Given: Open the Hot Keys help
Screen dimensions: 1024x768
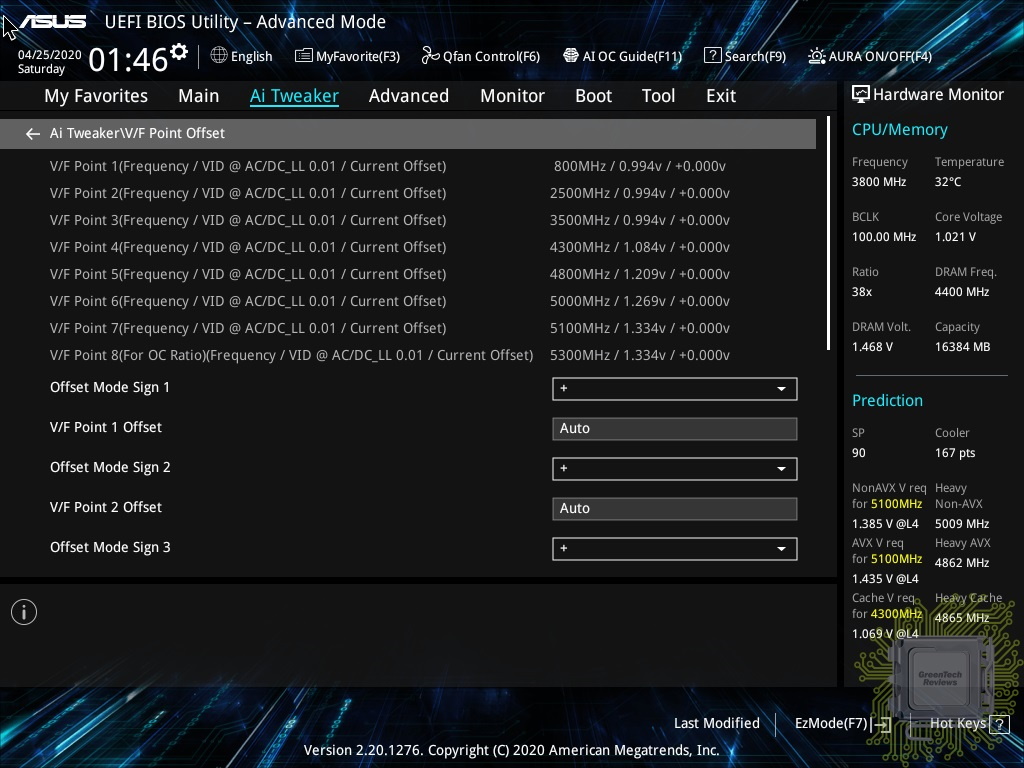Looking at the screenshot, I should (969, 724).
